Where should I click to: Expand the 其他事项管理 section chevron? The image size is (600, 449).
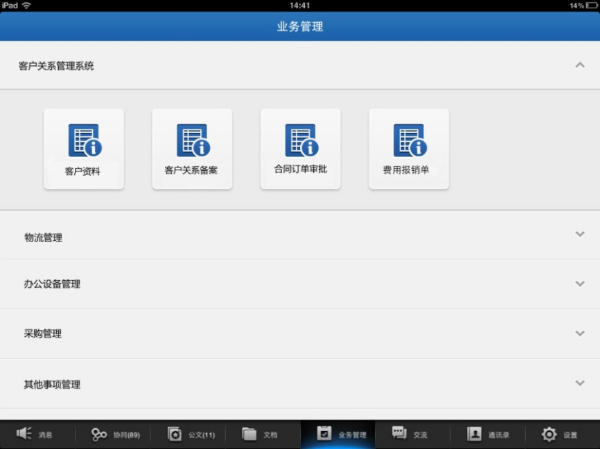pos(579,382)
